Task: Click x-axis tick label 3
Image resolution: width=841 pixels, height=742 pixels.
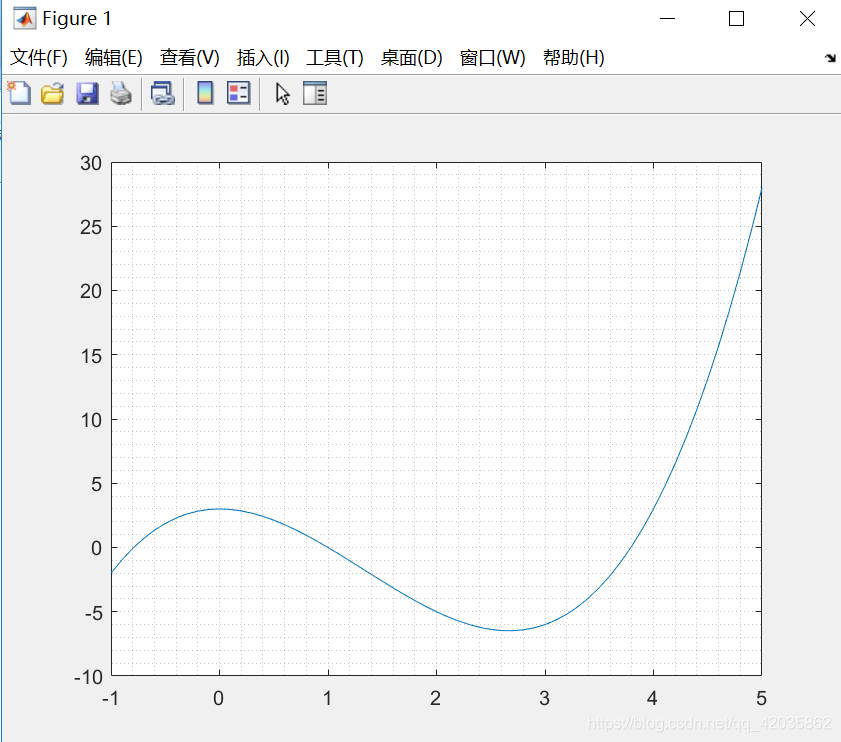Action: (544, 698)
